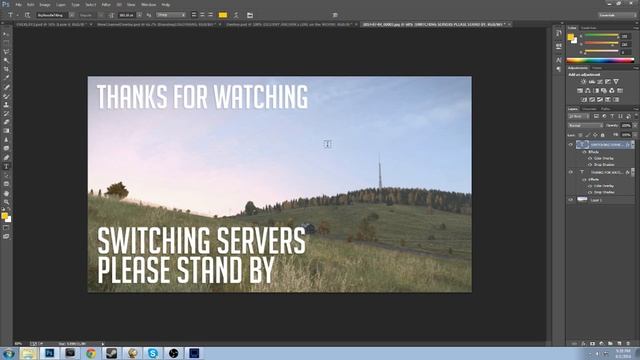Hide the THANKS FOR WATCHING text layer

[571, 172]
